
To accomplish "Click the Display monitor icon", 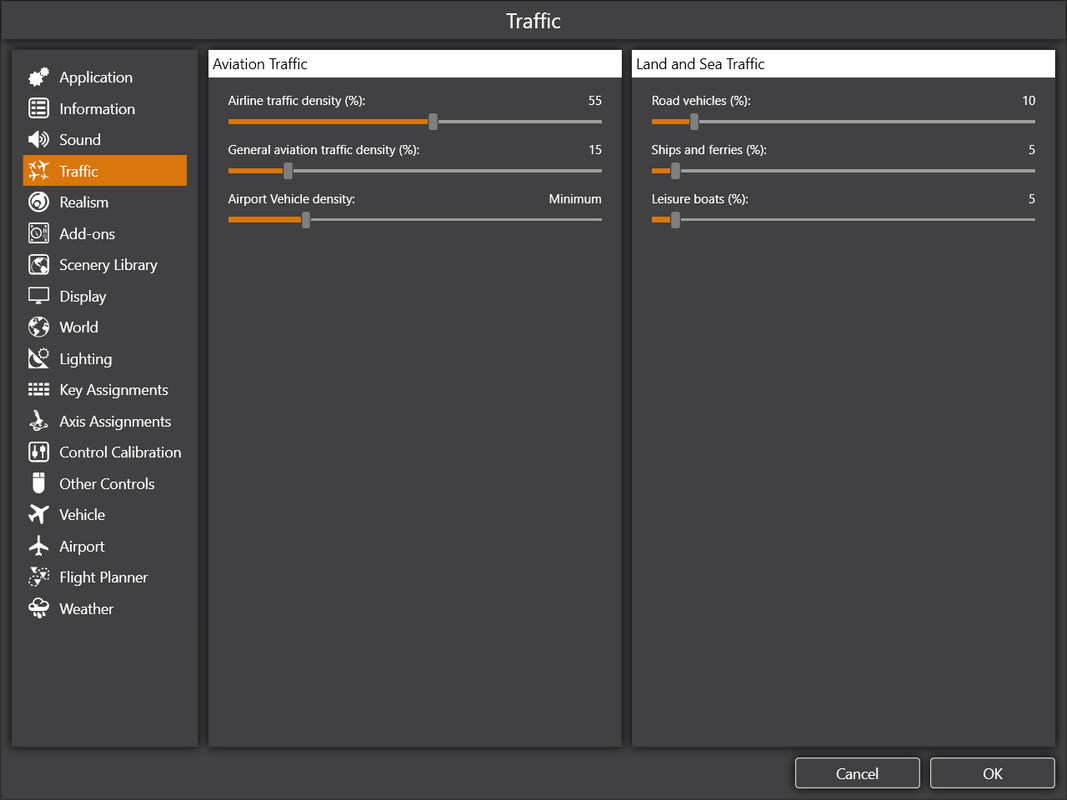I will pos(39,296).
